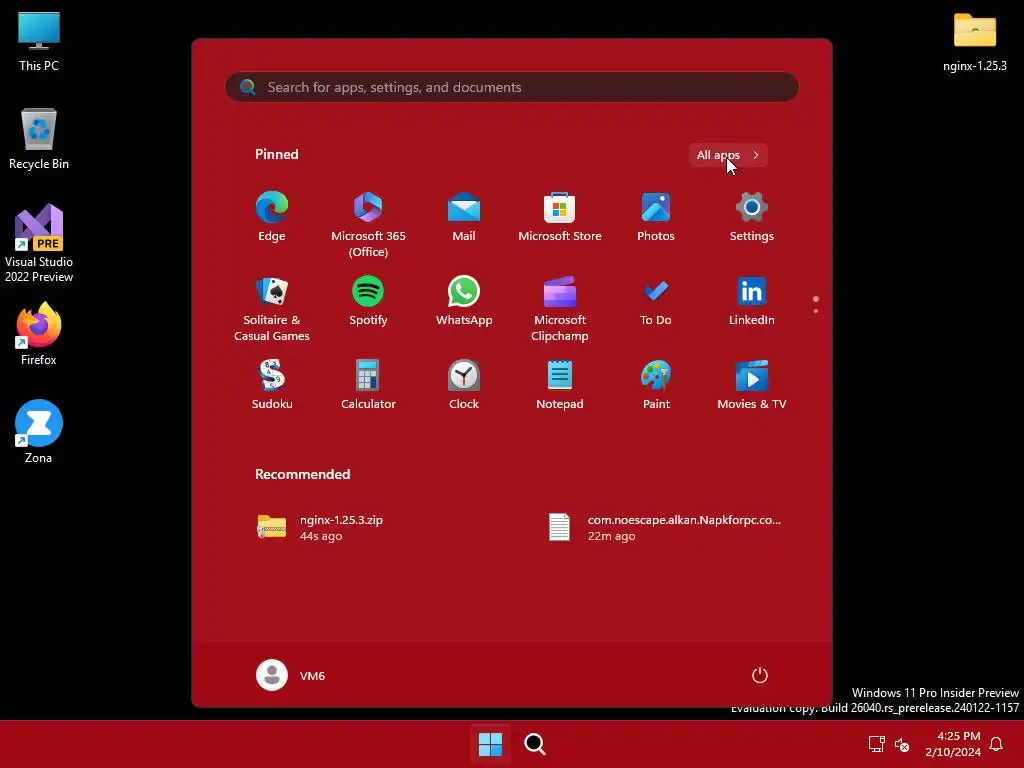
Task: Go to next pinned apps page dot
Action: click(816, 311)
